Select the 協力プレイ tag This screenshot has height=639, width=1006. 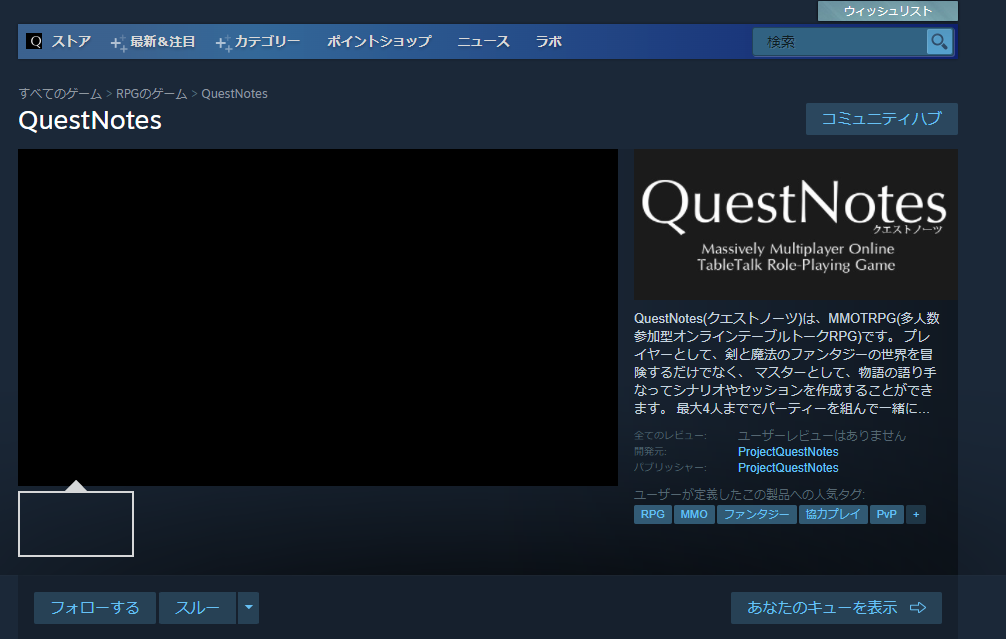click(833, 515)
